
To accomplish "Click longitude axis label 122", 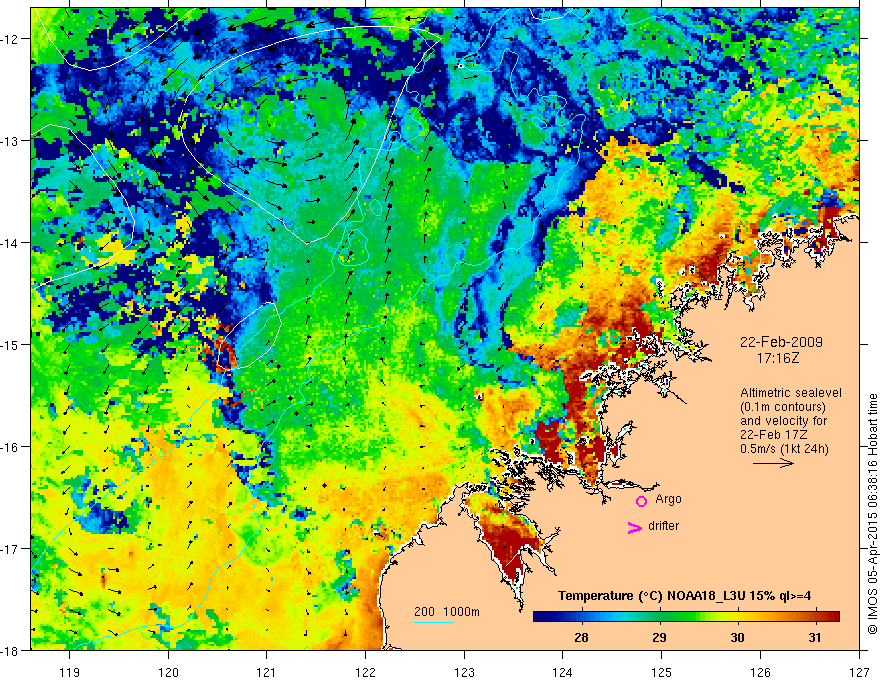I will [x=365, y=672].
